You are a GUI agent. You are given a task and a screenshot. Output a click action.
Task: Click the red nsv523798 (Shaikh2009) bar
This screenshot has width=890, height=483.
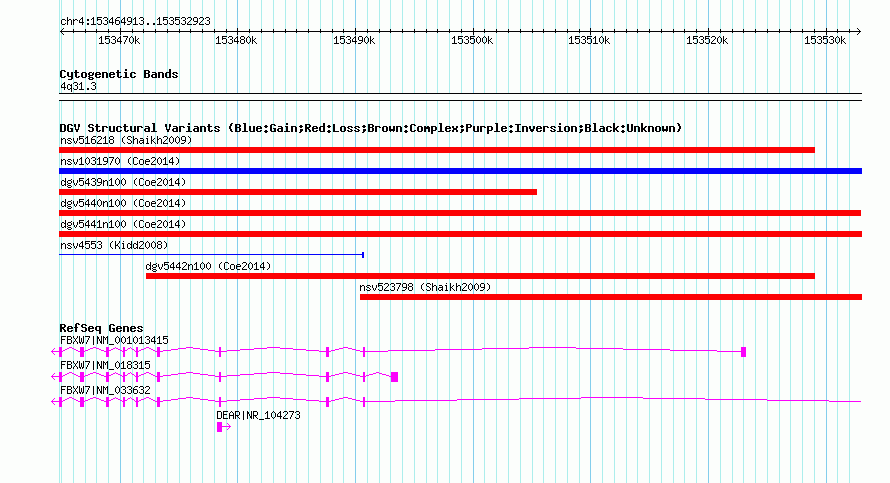pyautogui.click(x=611, y=297)
